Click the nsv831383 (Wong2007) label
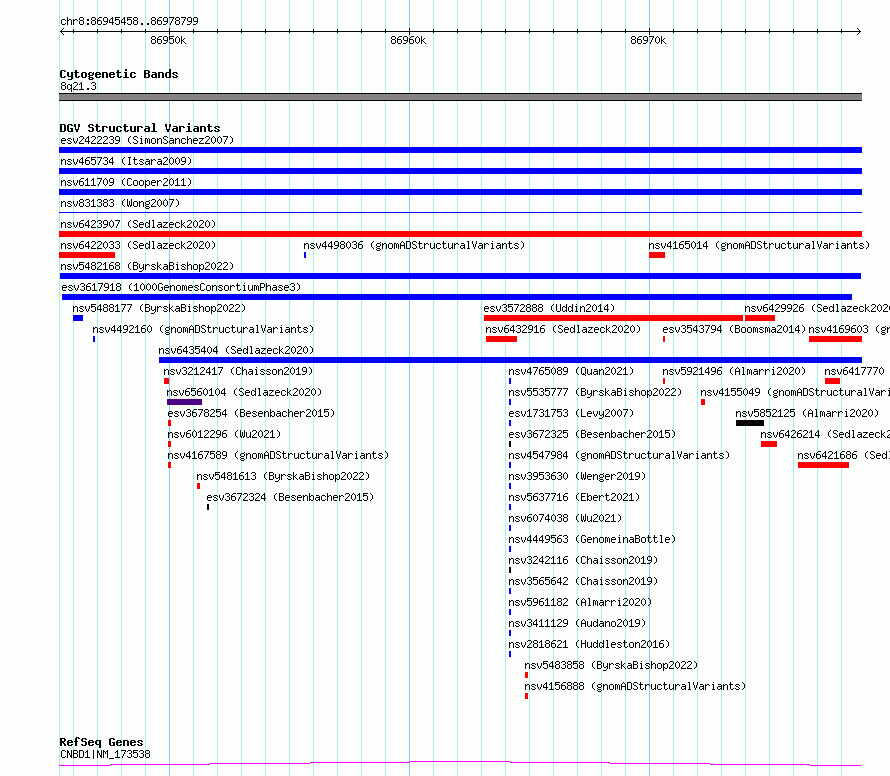 [x=120, y=203]
